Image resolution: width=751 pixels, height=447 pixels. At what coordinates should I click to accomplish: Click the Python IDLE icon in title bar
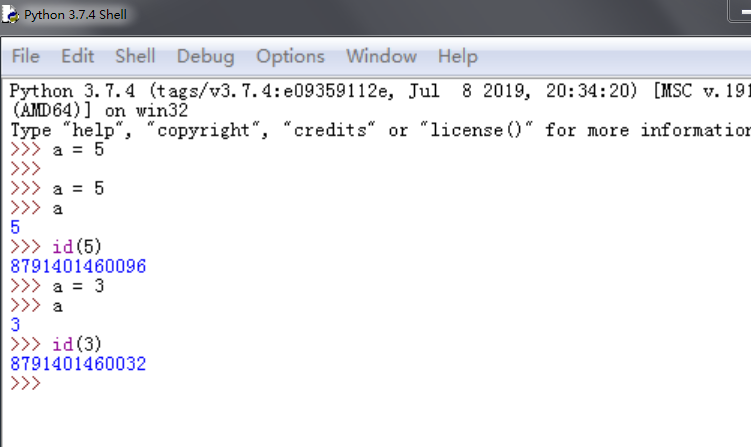tap(10, 14)
